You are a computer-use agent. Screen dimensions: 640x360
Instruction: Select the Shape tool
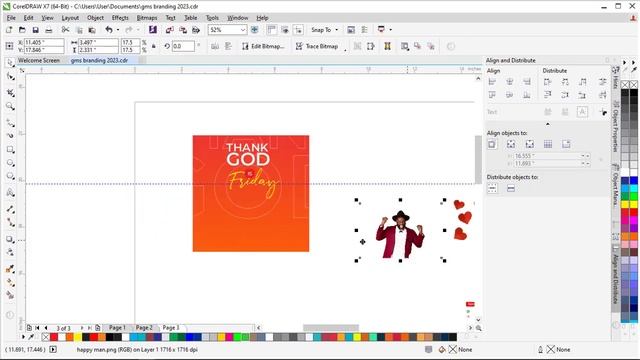(x=10, y=77)
